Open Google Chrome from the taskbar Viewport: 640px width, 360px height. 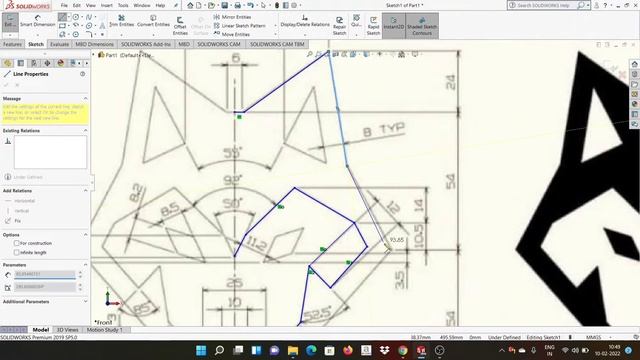[x=403, y=350]
